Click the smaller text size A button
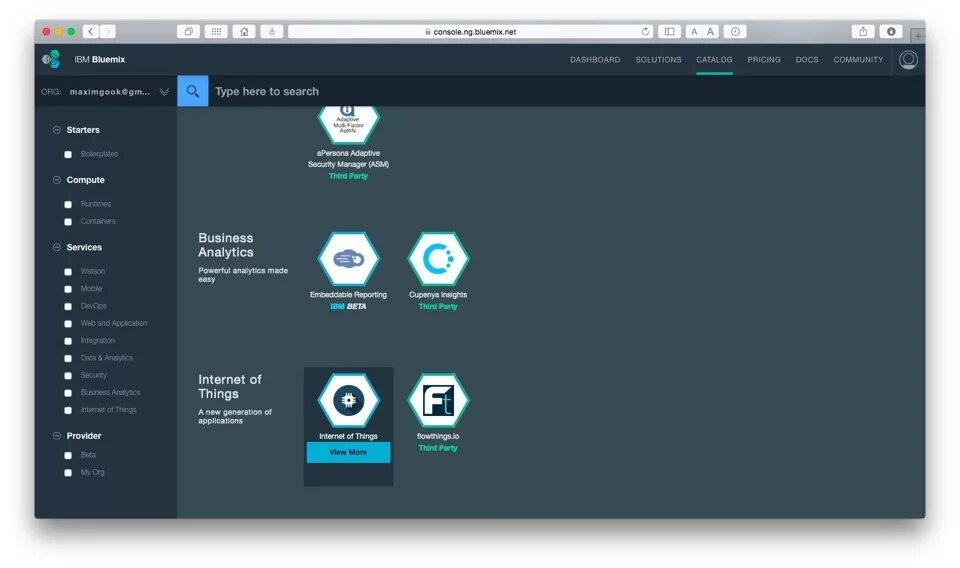This screenshot has width=960, height=568. click(694, 31)
